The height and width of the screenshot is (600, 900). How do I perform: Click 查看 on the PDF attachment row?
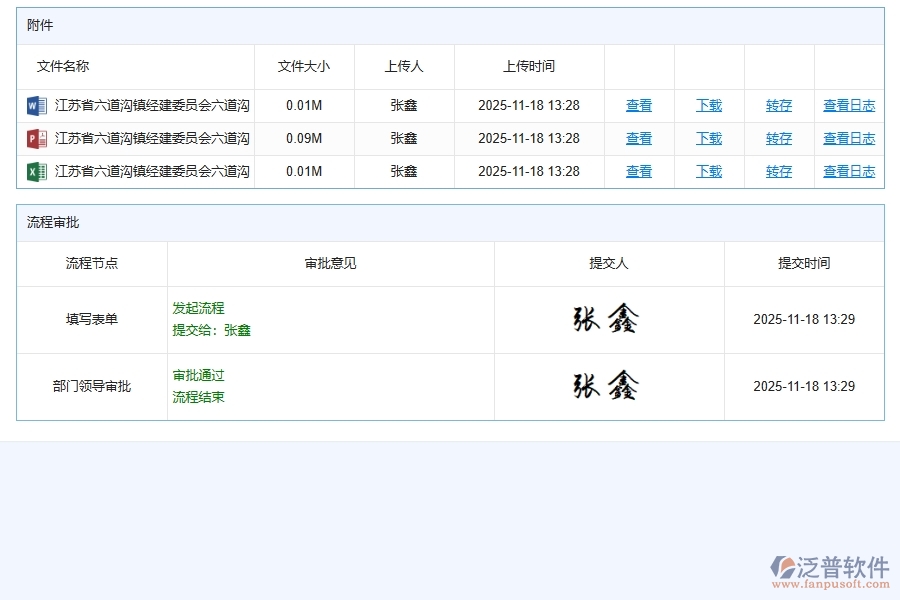[638, 138]
